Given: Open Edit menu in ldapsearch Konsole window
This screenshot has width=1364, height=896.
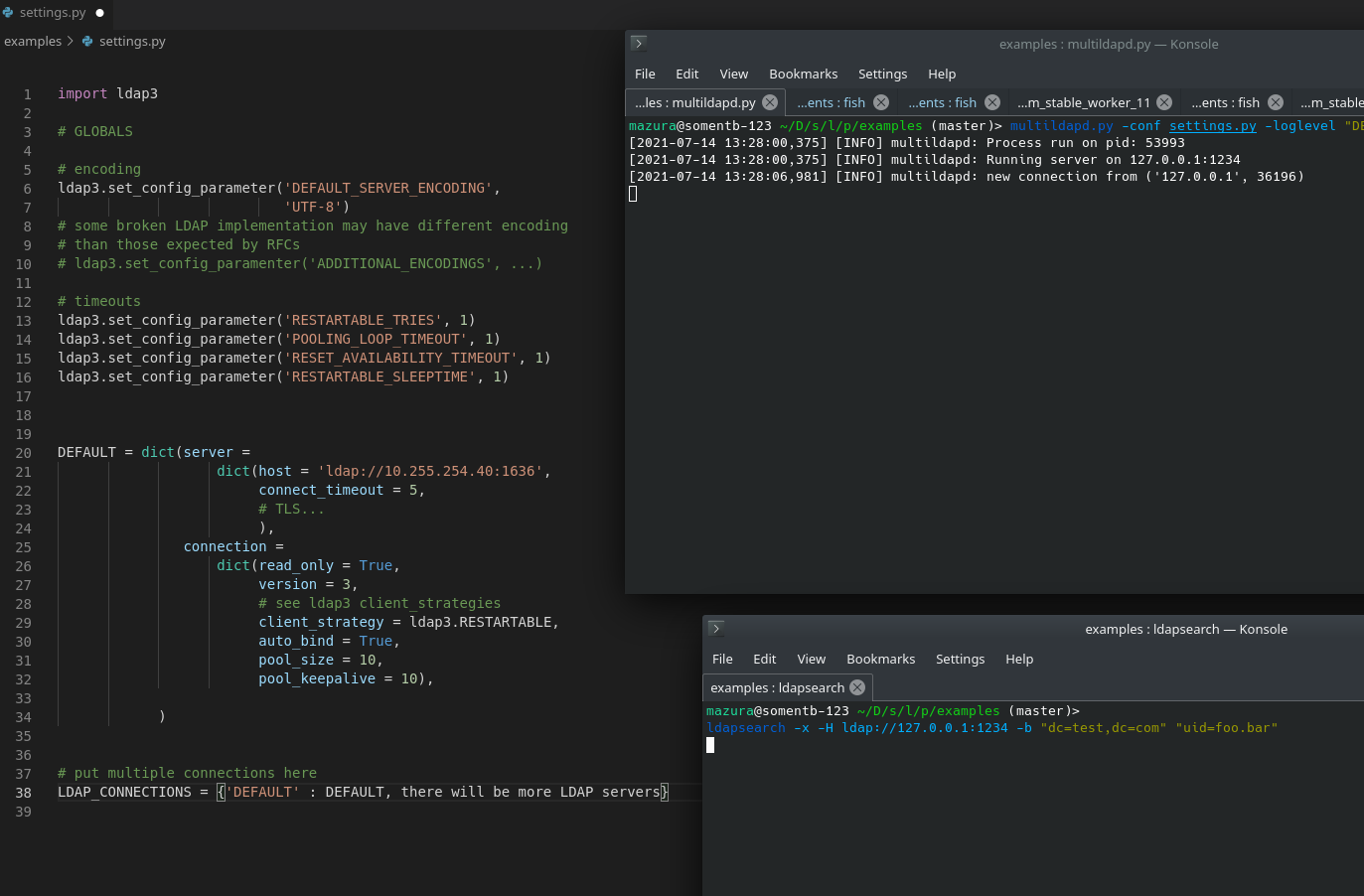Looking at the screenshot, I should coord(764,659).
